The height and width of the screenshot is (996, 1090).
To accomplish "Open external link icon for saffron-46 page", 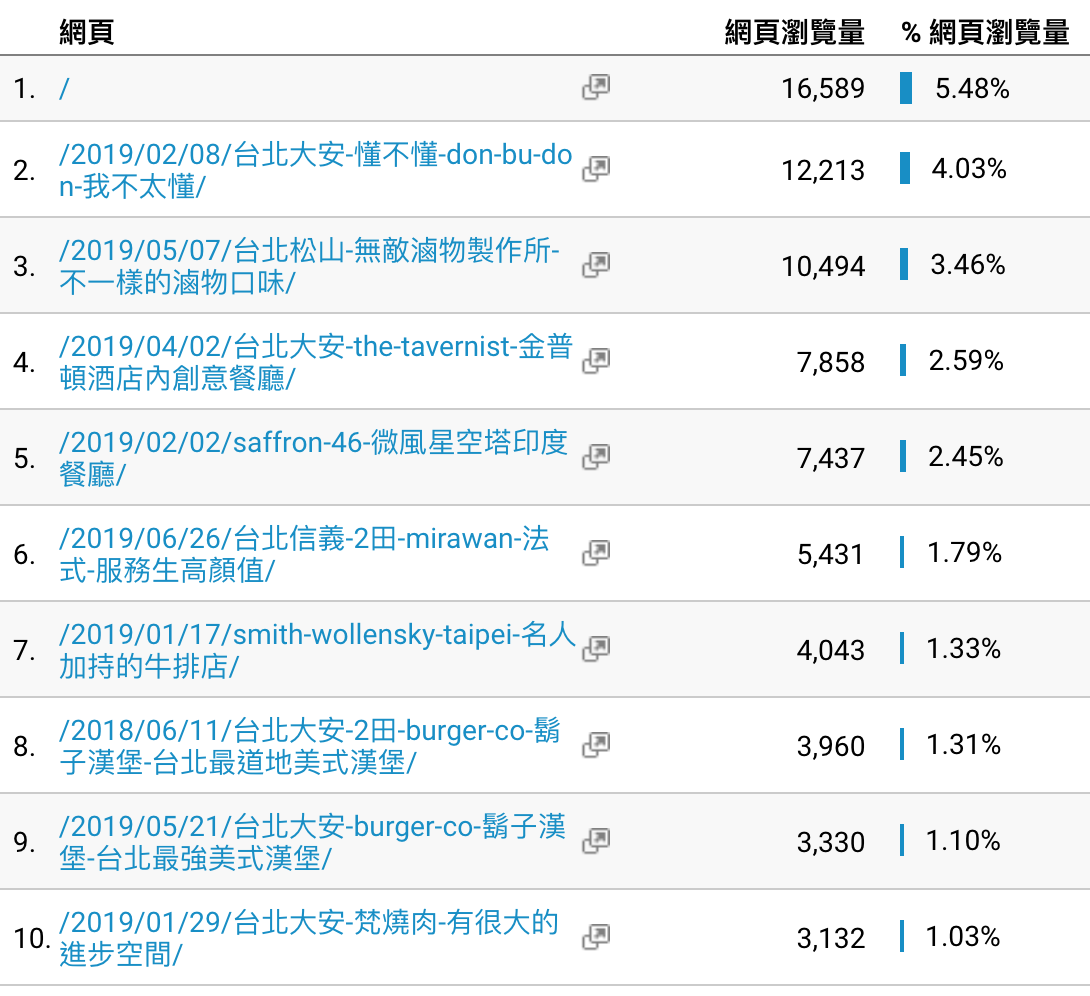I will pos(596,457).
